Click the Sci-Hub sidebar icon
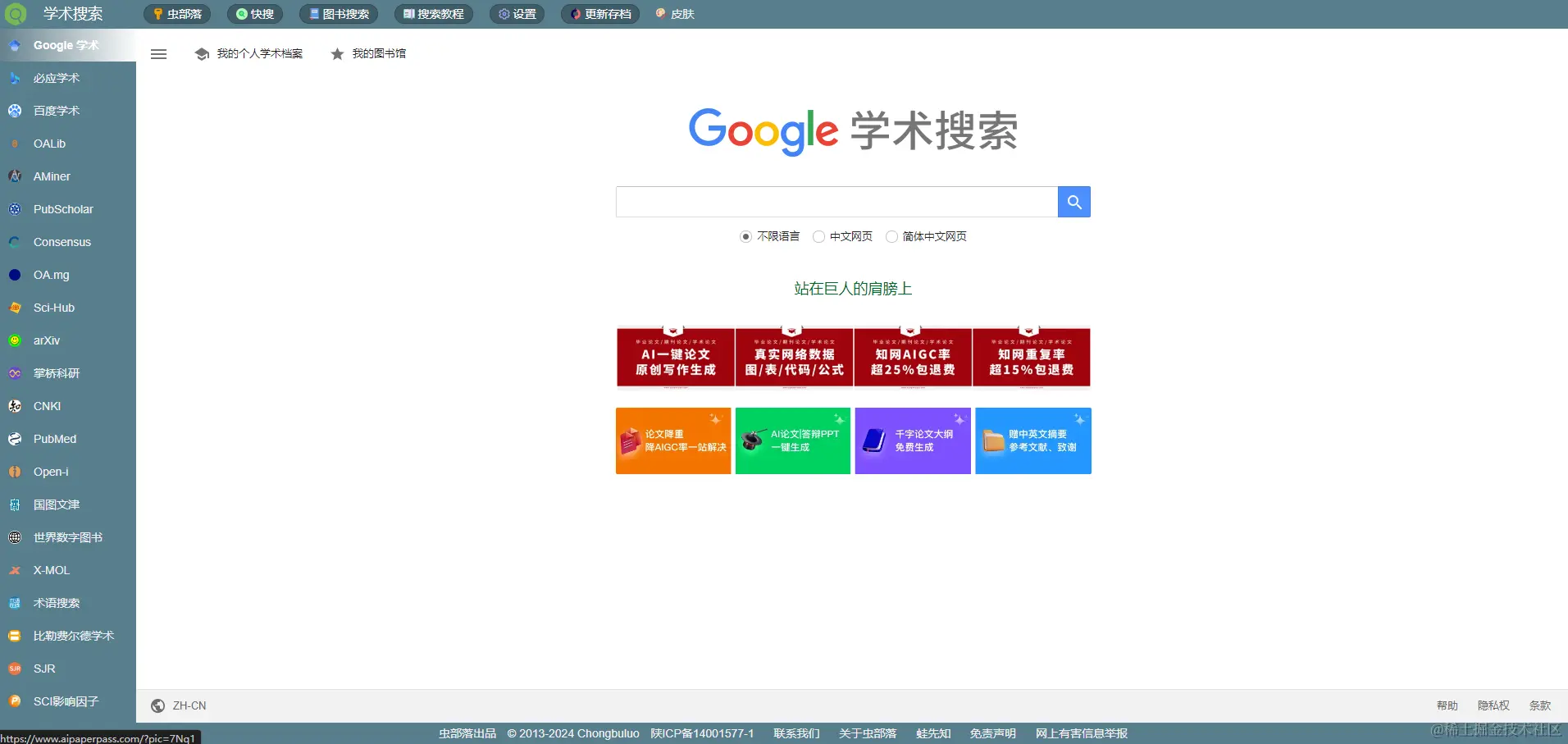 [15, 308]
